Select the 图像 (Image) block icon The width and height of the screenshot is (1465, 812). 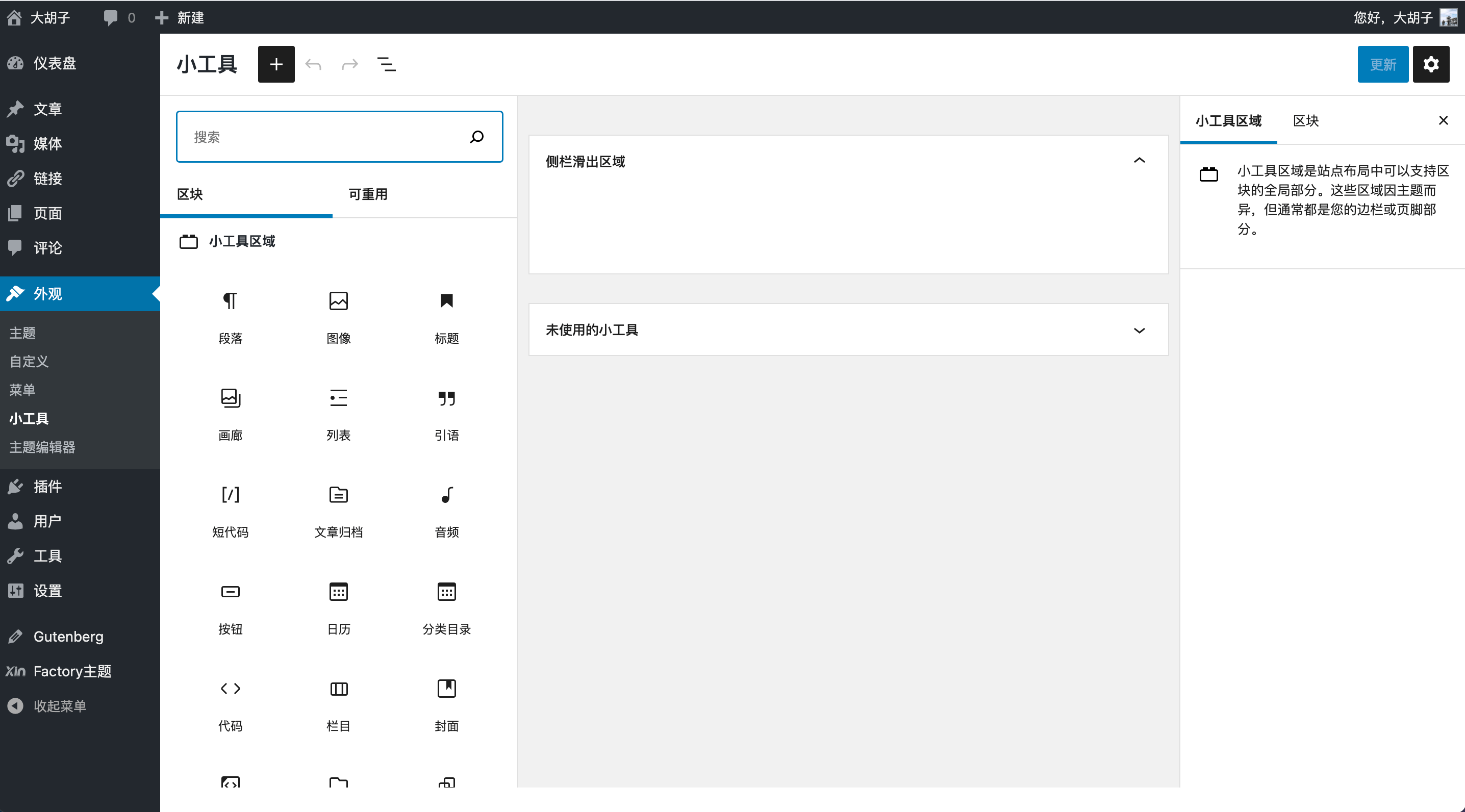pos(337,301)
